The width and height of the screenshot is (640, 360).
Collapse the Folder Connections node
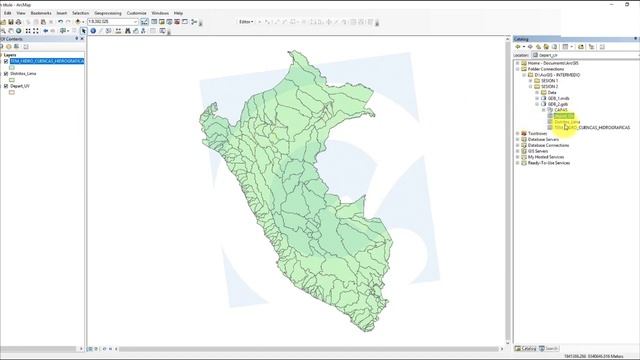(517, 69)
